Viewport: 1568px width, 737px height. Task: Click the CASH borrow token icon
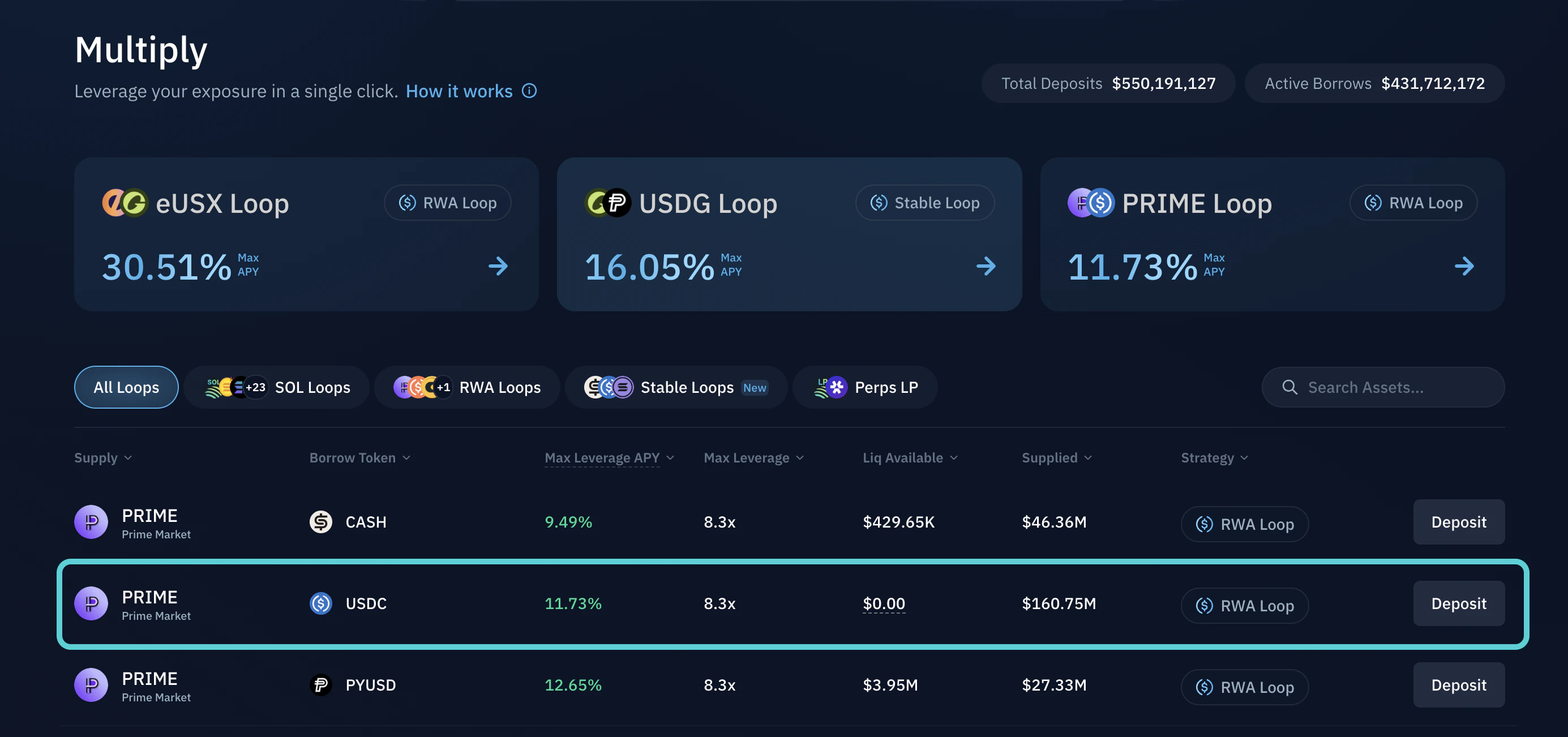321,522
